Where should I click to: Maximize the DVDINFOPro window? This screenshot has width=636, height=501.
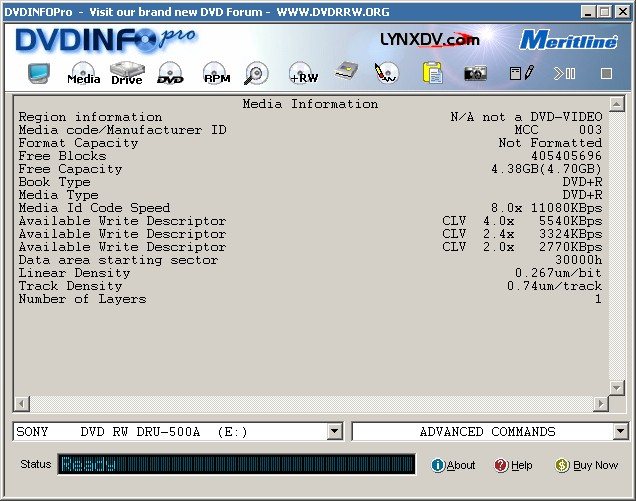coord(604,12)
